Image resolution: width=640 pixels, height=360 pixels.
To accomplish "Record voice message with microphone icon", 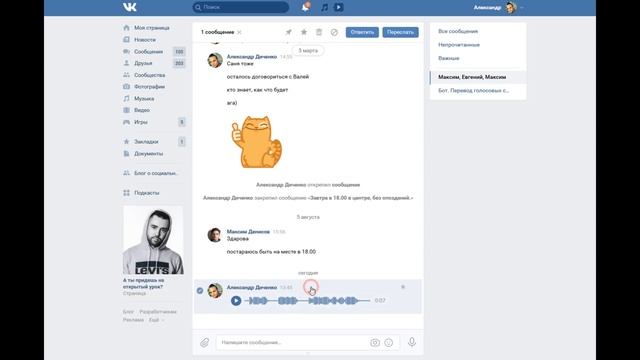I will coord(412,342).
